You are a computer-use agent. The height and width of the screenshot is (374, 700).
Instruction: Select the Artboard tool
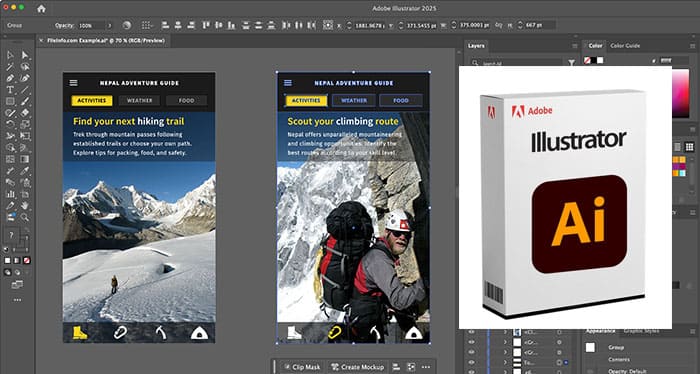pyautogui.click(x=25, y=194)
